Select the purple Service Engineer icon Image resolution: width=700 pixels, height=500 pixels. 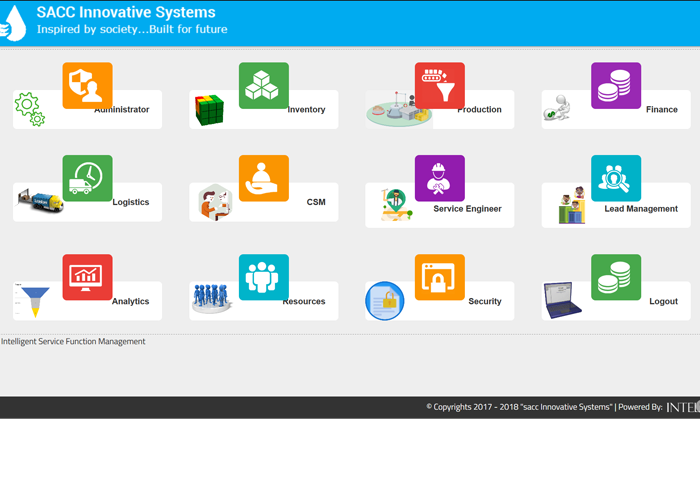(439, 178)
